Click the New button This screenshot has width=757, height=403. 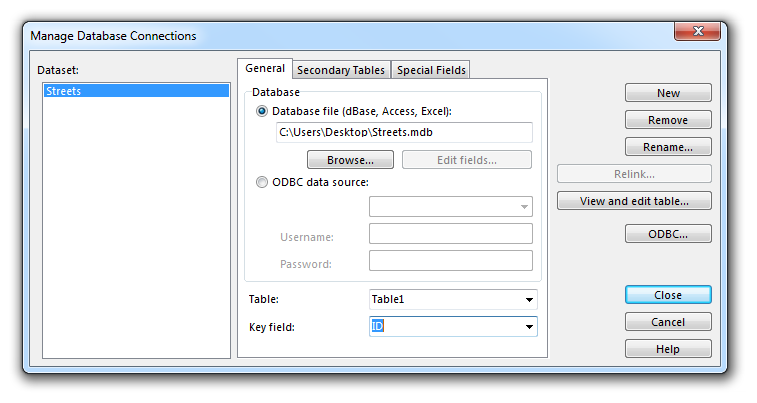click(668, 93)
